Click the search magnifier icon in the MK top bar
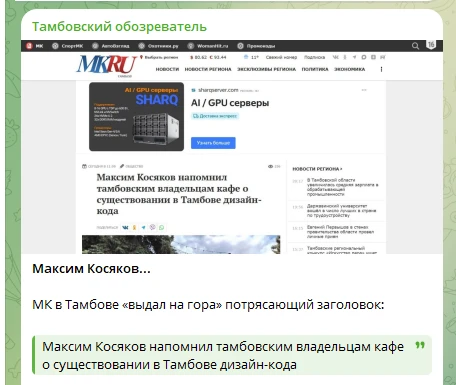 (415, 46)
